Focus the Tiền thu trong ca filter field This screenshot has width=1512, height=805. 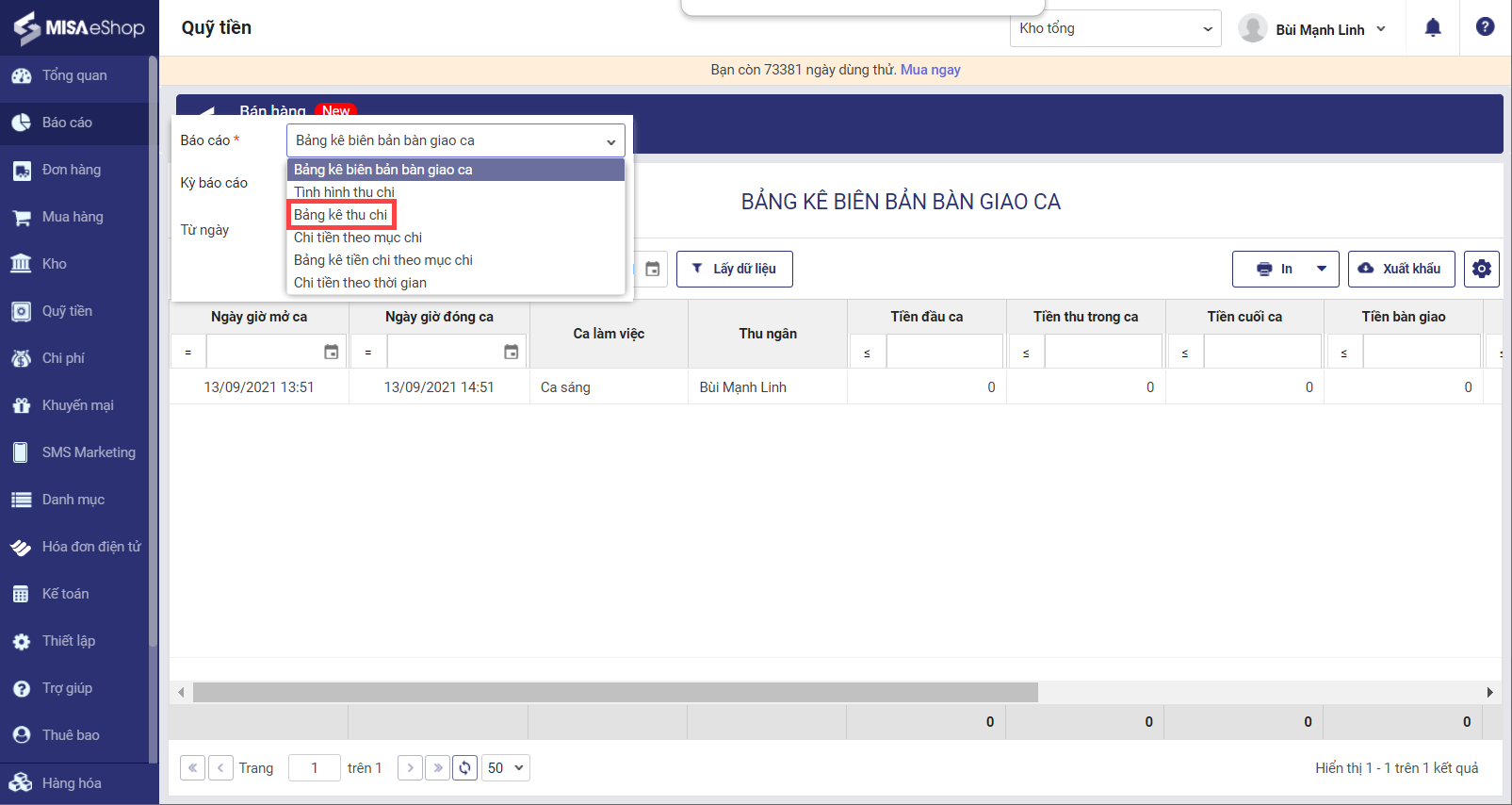pos(1103,352)
